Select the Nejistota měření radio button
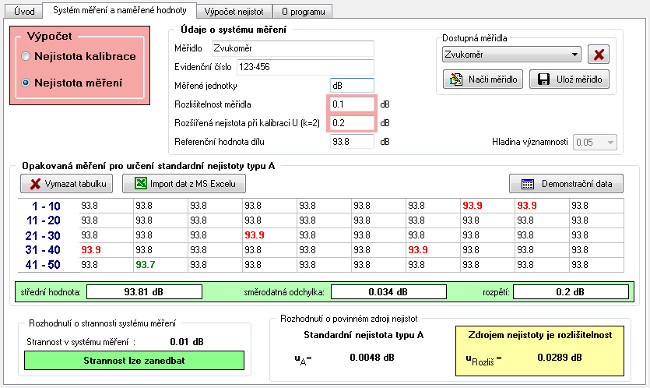Screen dimensions: 650x388 point(26,83)
